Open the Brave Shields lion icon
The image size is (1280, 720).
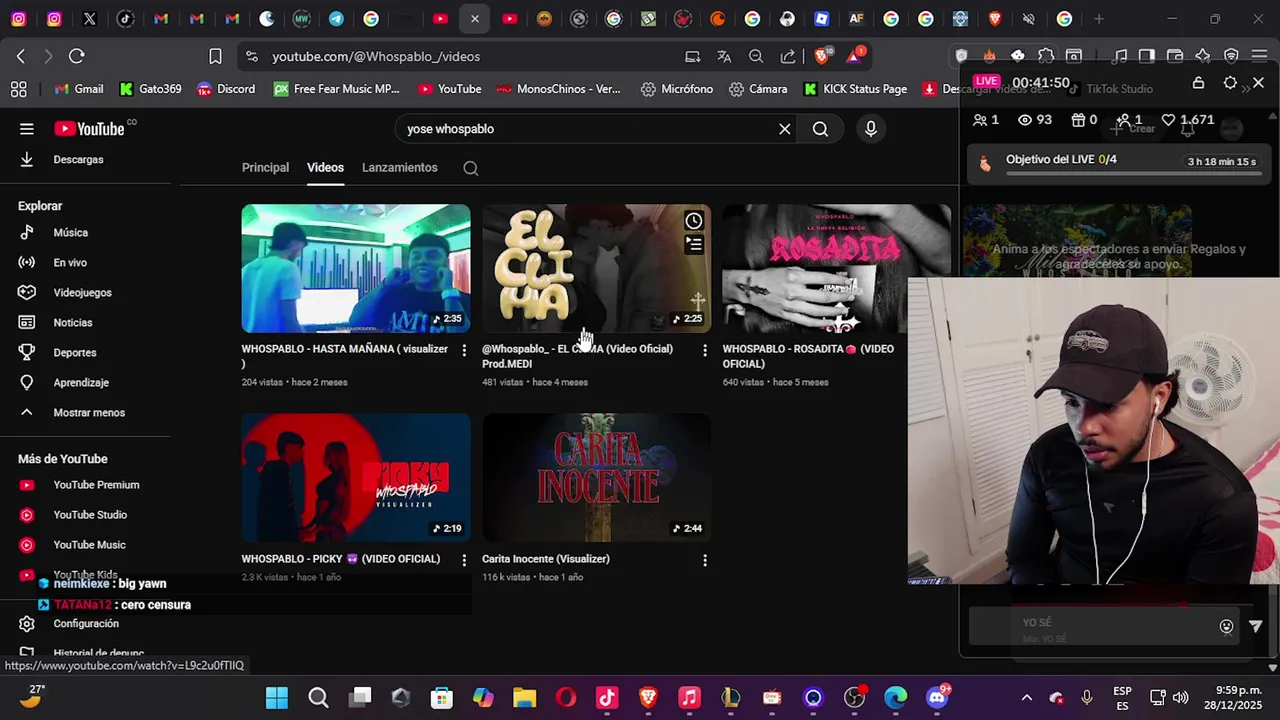click(821, 57)
